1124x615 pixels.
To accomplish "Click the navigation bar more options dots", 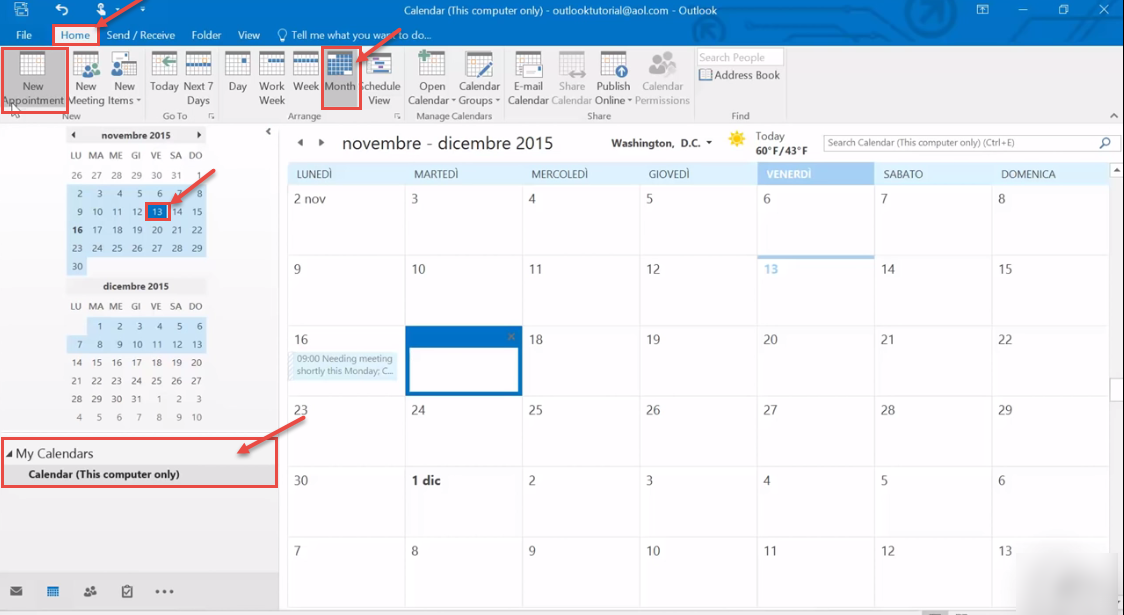I will click(x=164, y=591).
